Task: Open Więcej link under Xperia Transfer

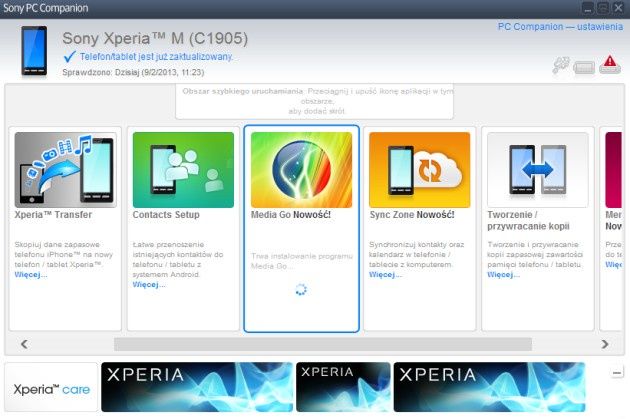Action: pos(31,275)
